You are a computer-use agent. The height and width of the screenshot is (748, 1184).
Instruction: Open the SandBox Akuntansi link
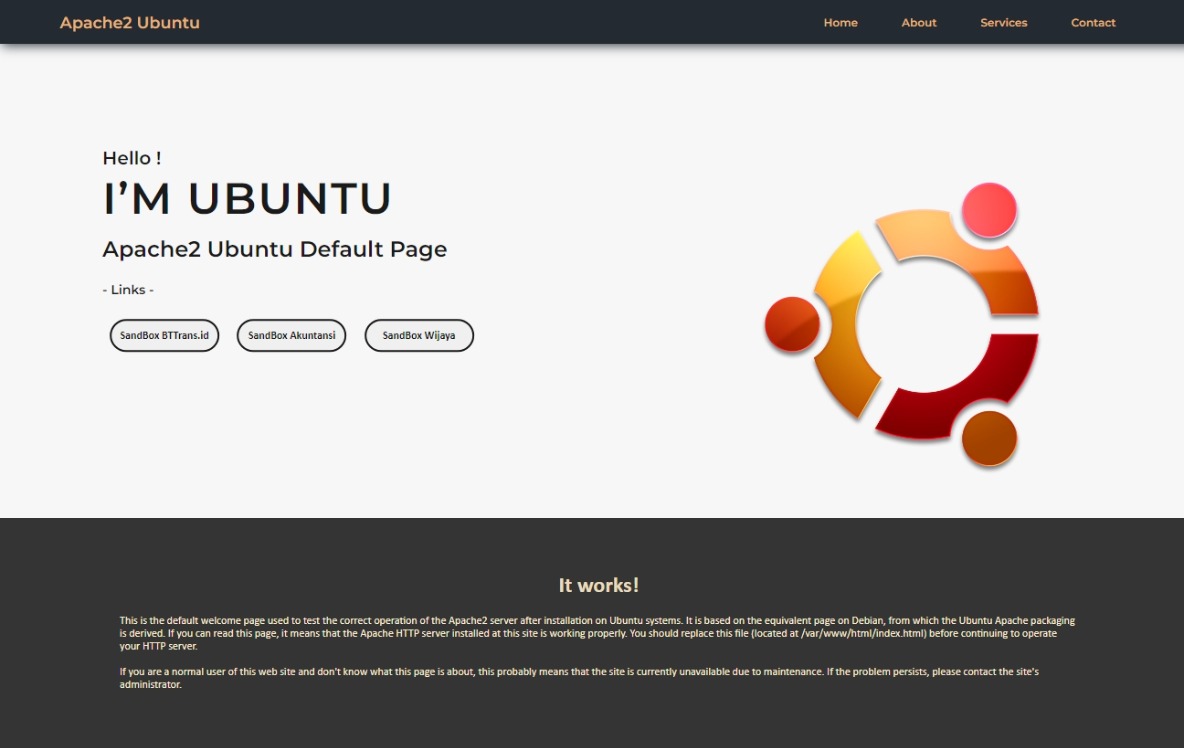[x=291, y=335]
